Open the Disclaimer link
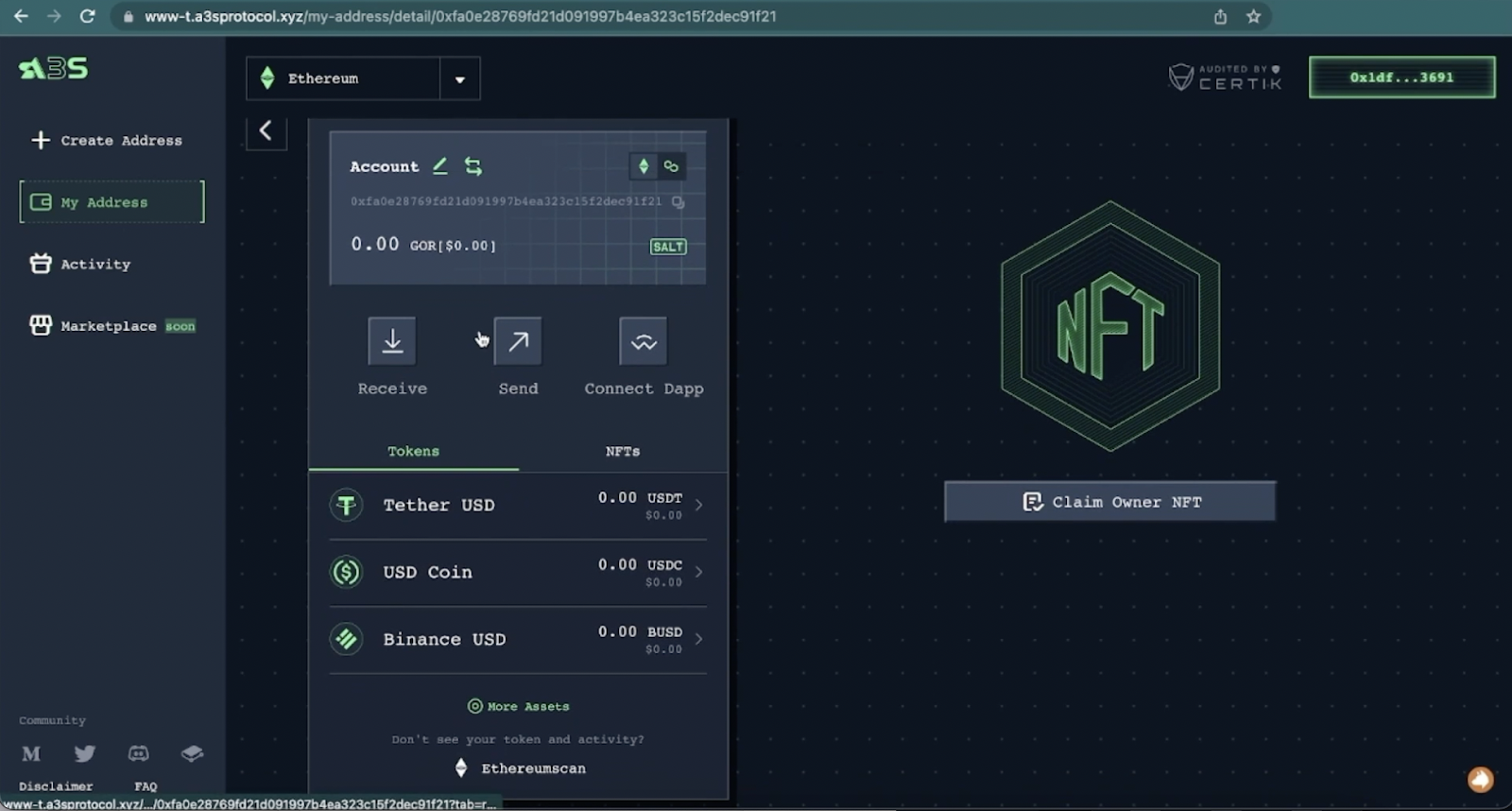The height and width of the screenshot is (811, 1512). pos(56,785)
